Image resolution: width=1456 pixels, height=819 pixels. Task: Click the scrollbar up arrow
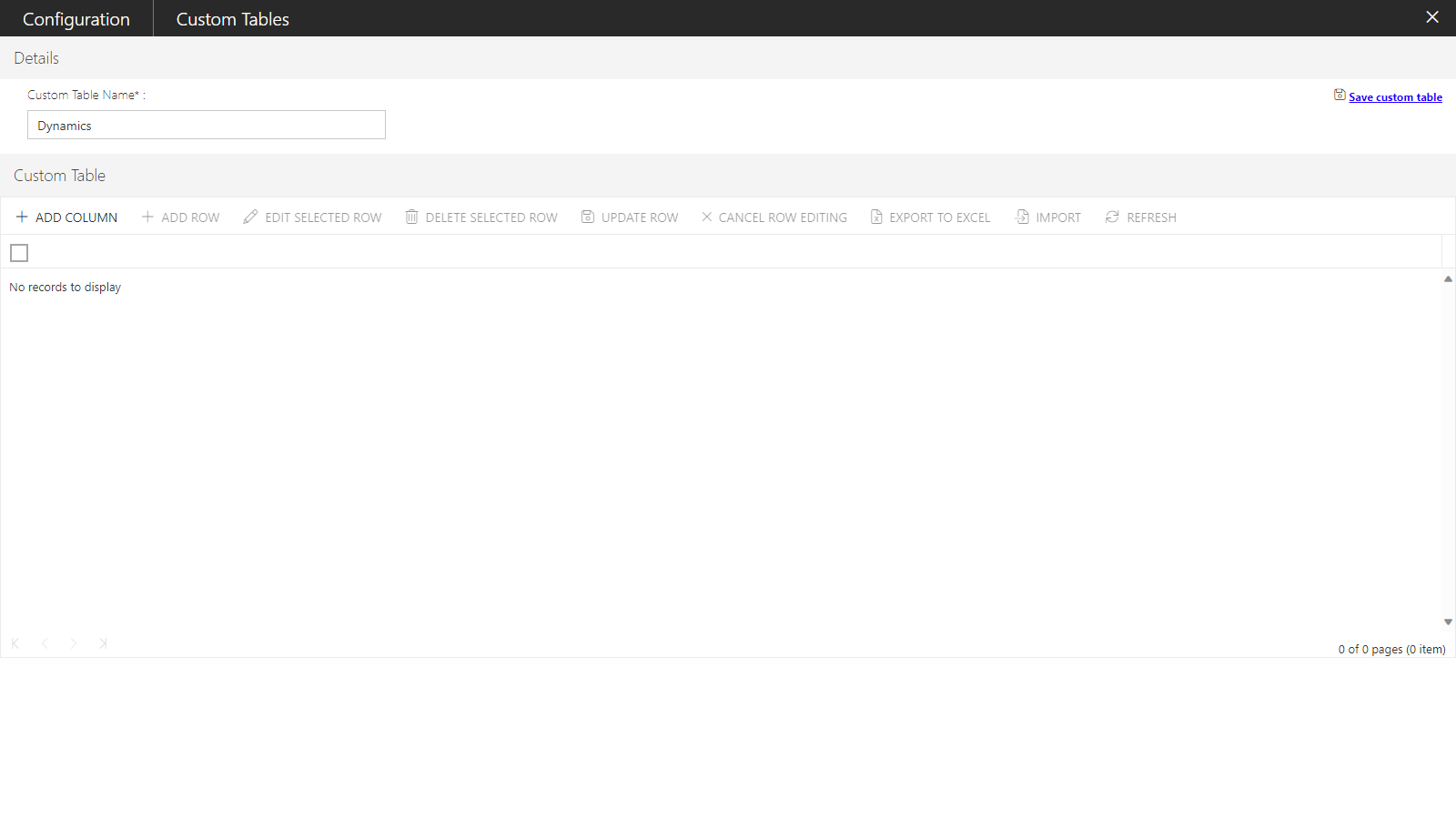click(1448, 279)
